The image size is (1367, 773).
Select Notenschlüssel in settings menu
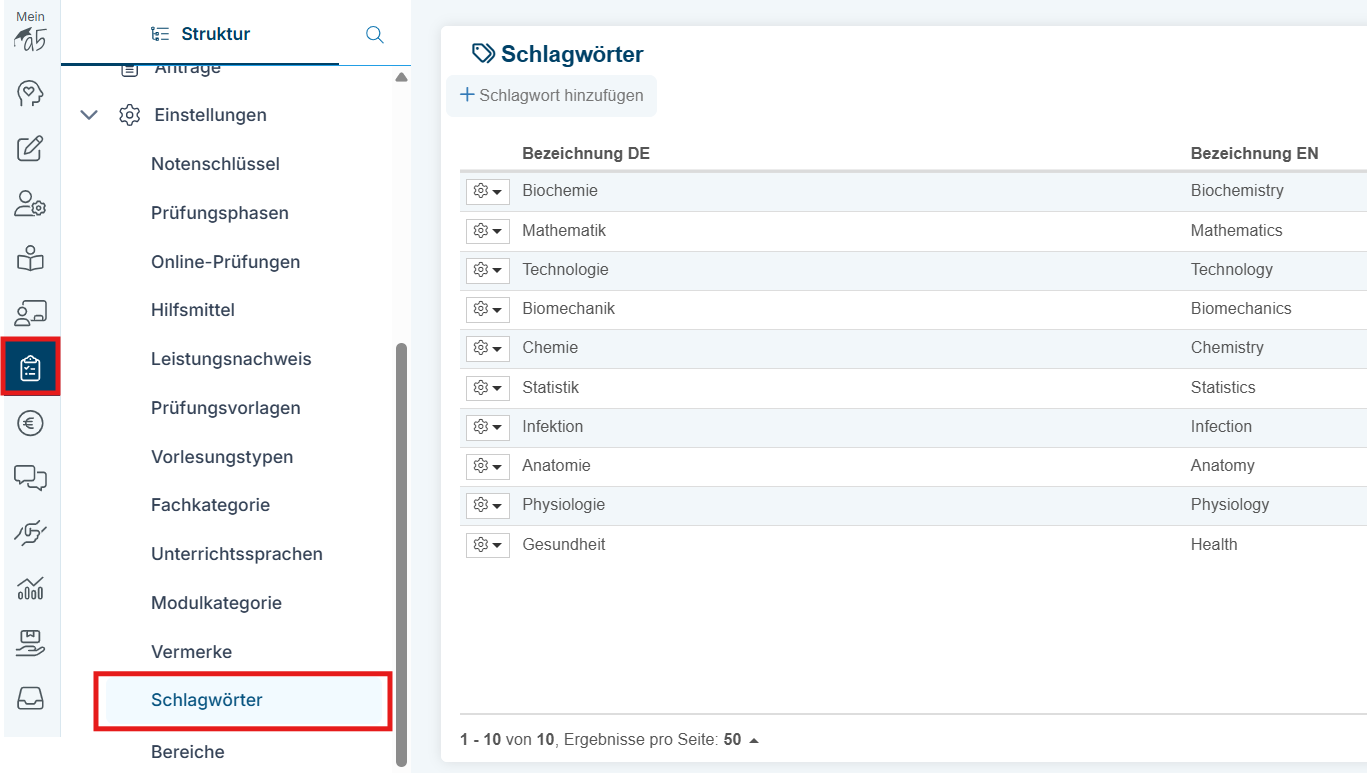click(x=215, y=164)
